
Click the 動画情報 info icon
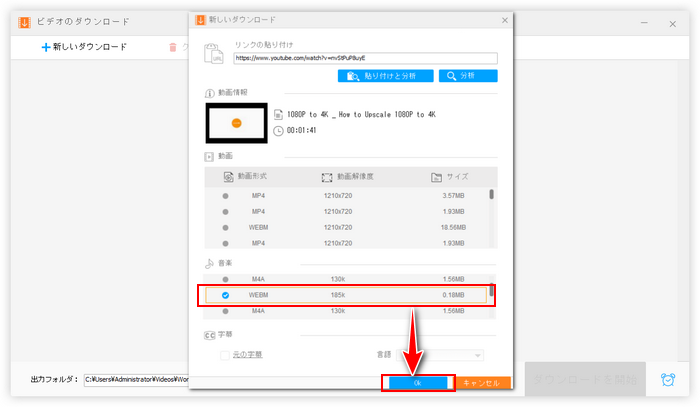click(209, 93)
